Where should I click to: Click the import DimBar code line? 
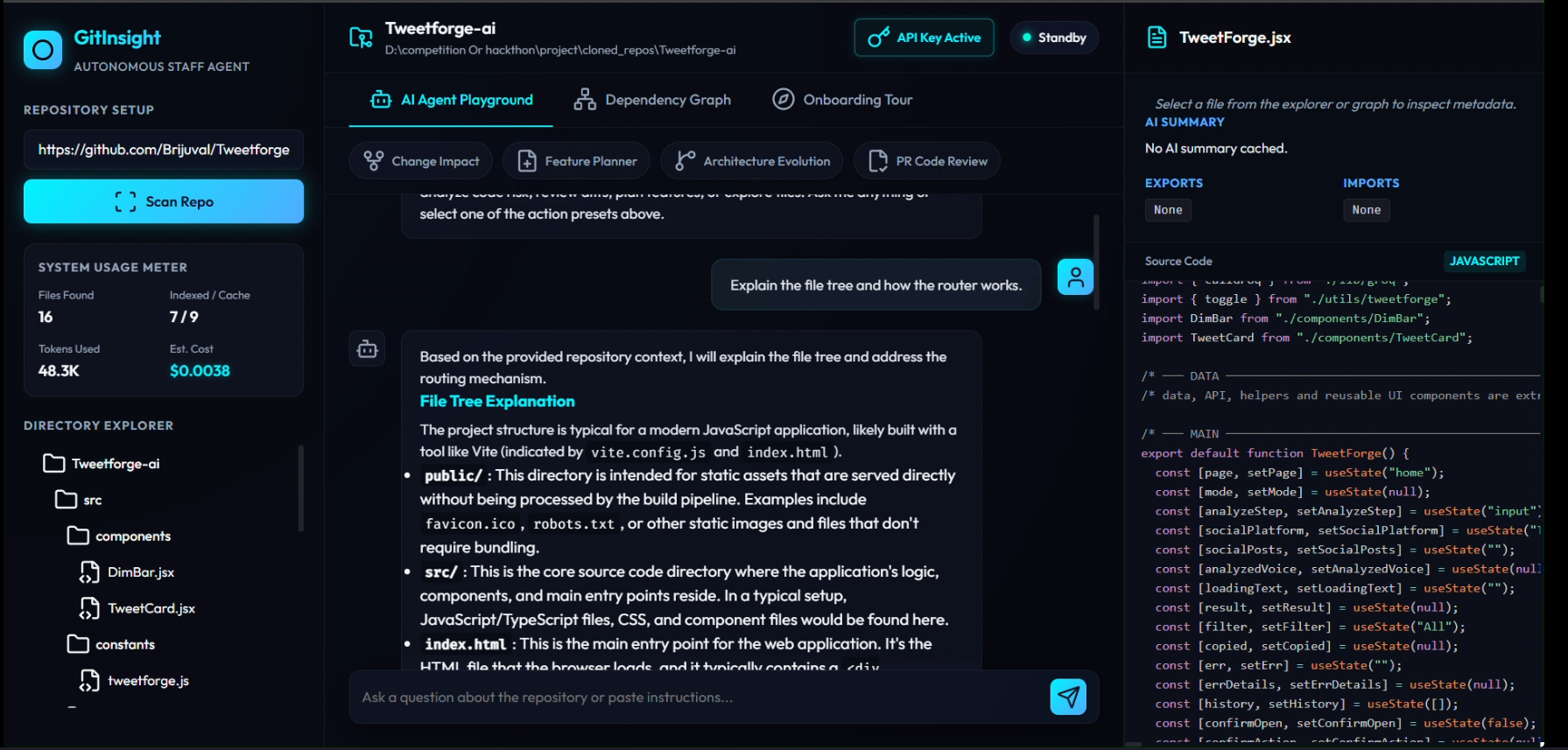coord(1285,319)
